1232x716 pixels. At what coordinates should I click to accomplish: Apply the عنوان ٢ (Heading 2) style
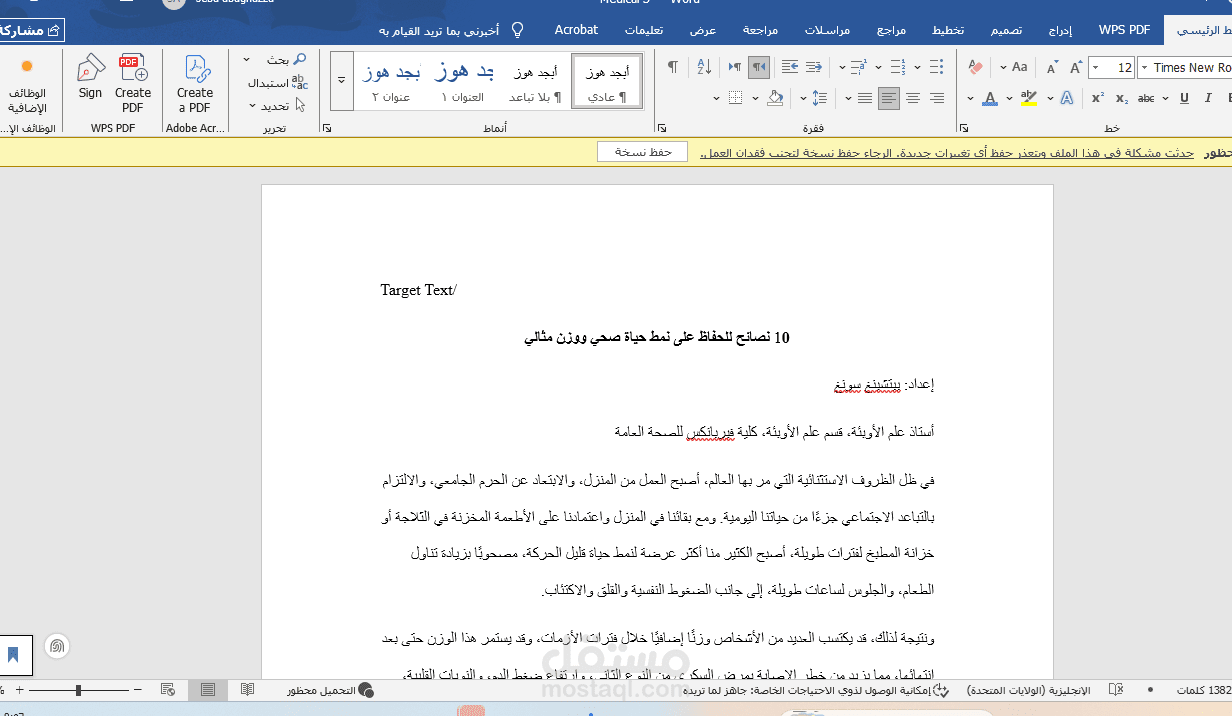[x=391, y=81]
